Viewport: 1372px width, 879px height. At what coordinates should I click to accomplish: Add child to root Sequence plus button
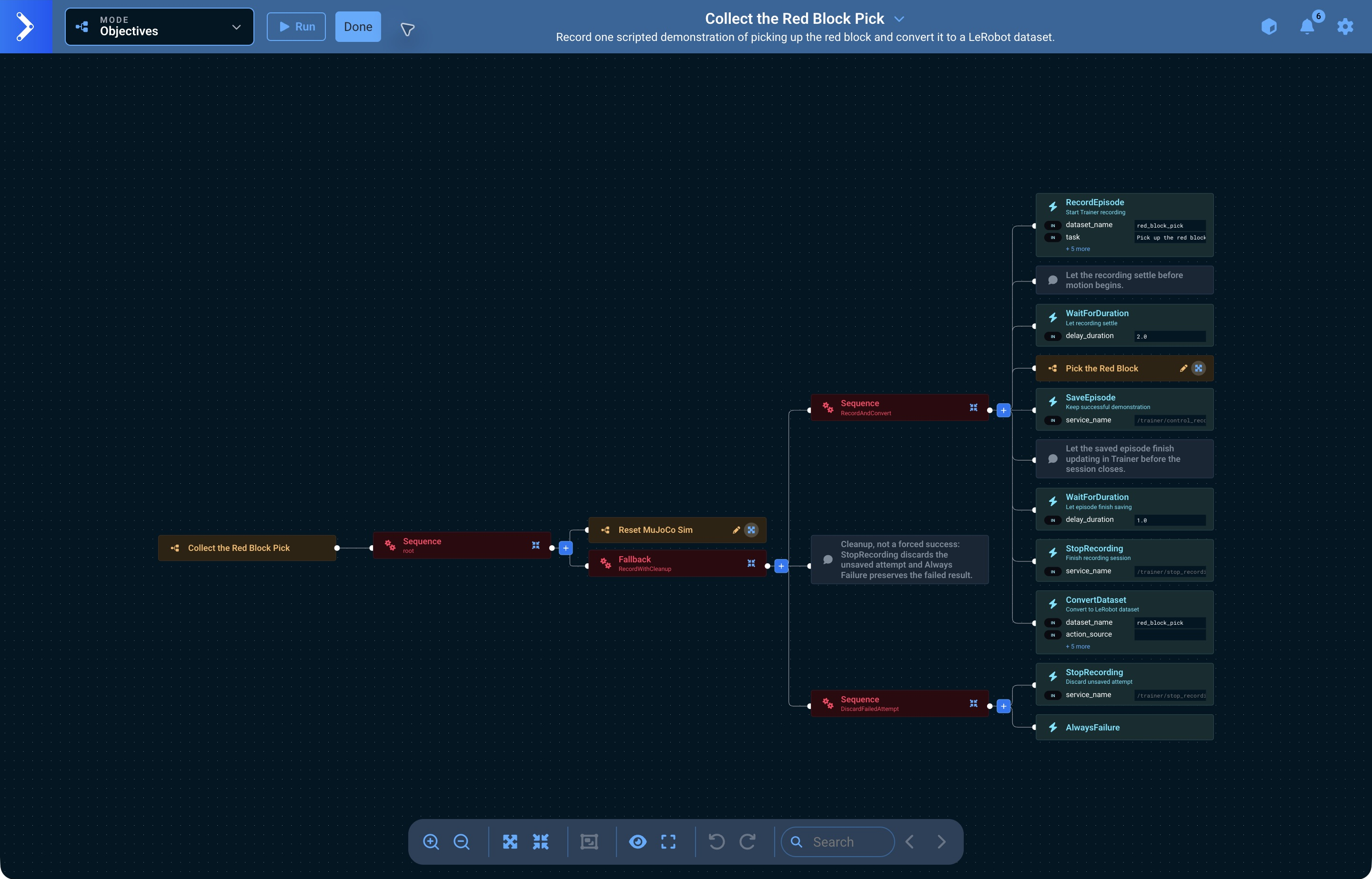[566, 549]
